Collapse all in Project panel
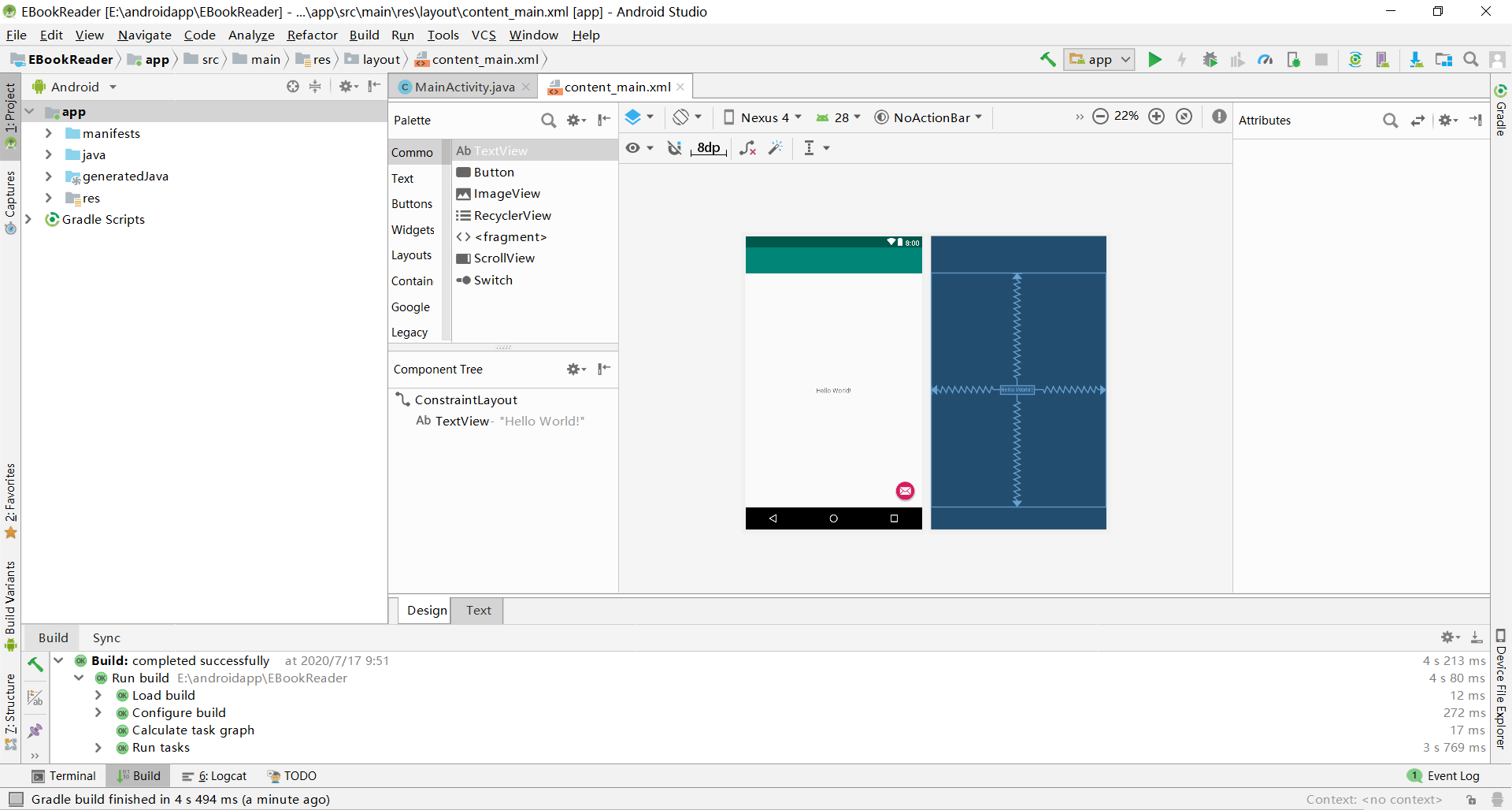This screenshot has width=1512, height=810. tap(315, 87)
